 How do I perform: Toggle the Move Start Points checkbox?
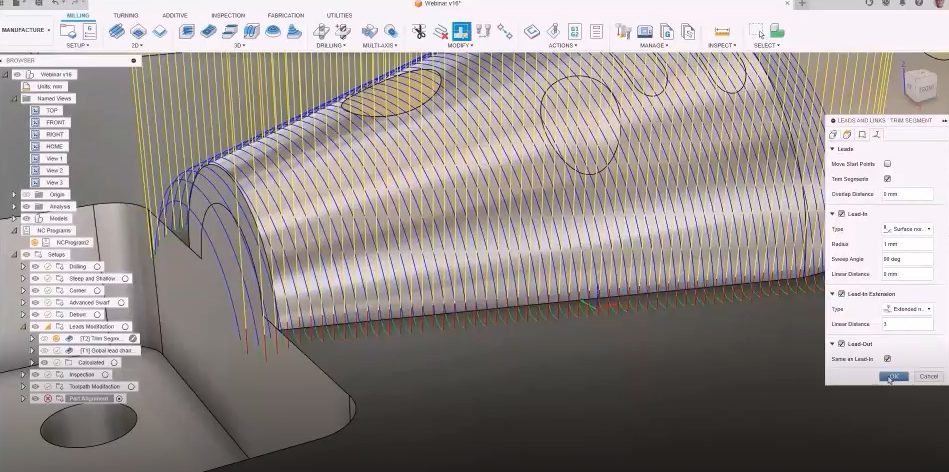(887, 164)
